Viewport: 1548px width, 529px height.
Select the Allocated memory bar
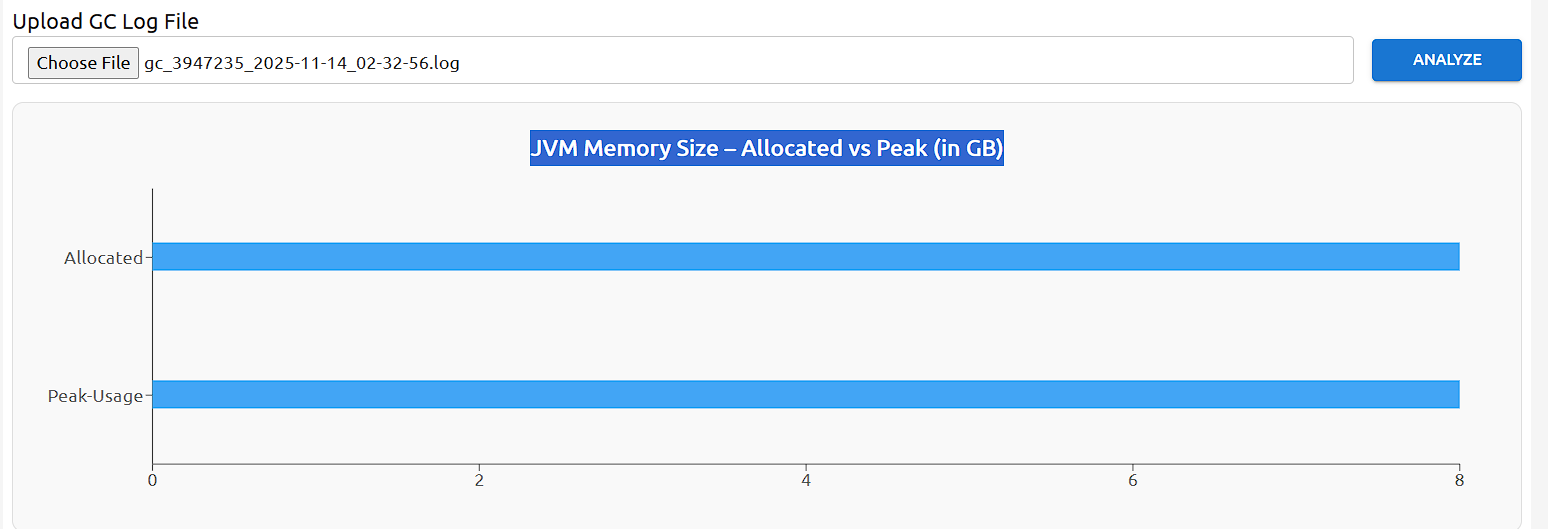coord(806,257)
